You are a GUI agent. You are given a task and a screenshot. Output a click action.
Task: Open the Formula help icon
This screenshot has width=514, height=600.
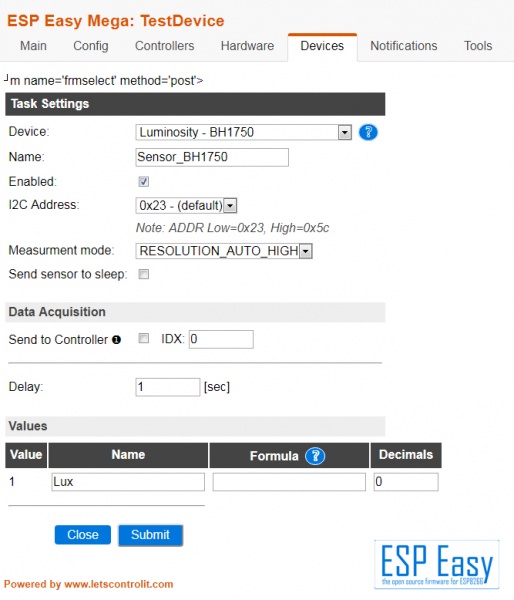[315, 456]
